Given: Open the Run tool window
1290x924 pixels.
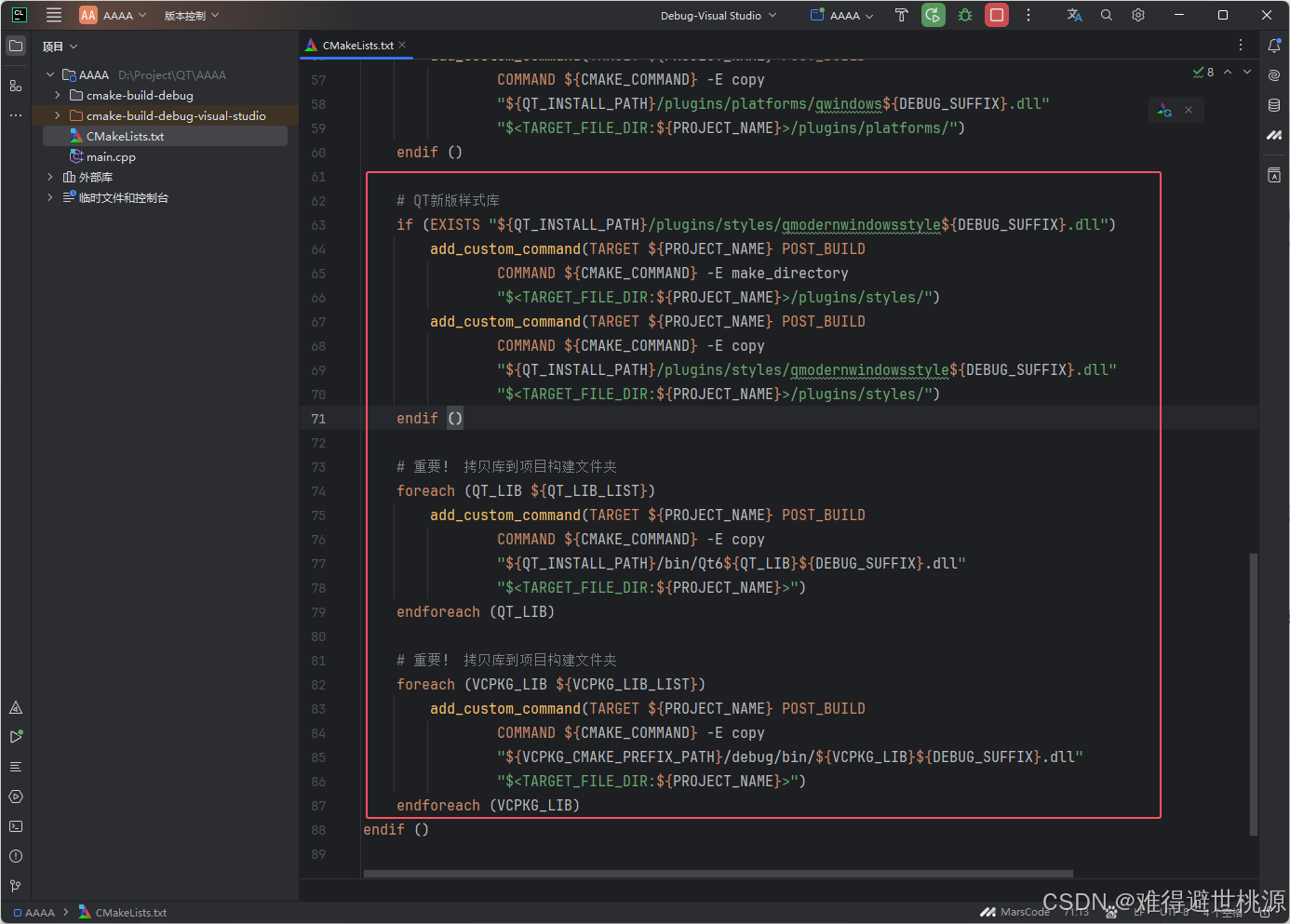Looking at the screenshot, I should (16, 737).
